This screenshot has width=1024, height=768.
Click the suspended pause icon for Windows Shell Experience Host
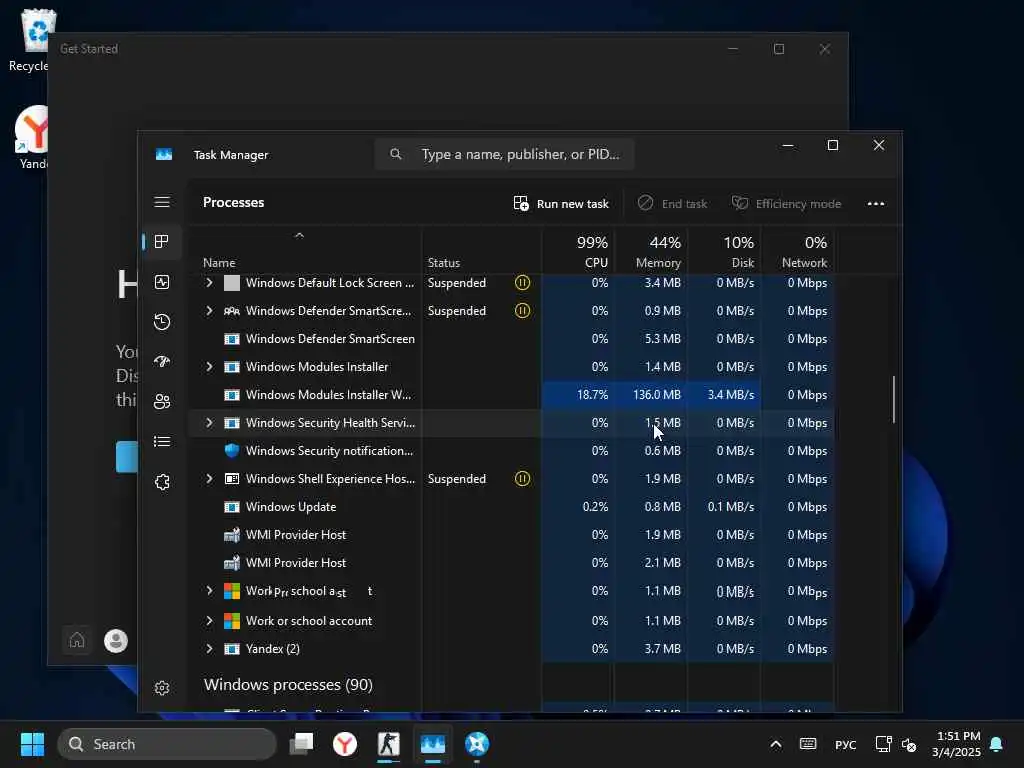click(x=522, y=479)
